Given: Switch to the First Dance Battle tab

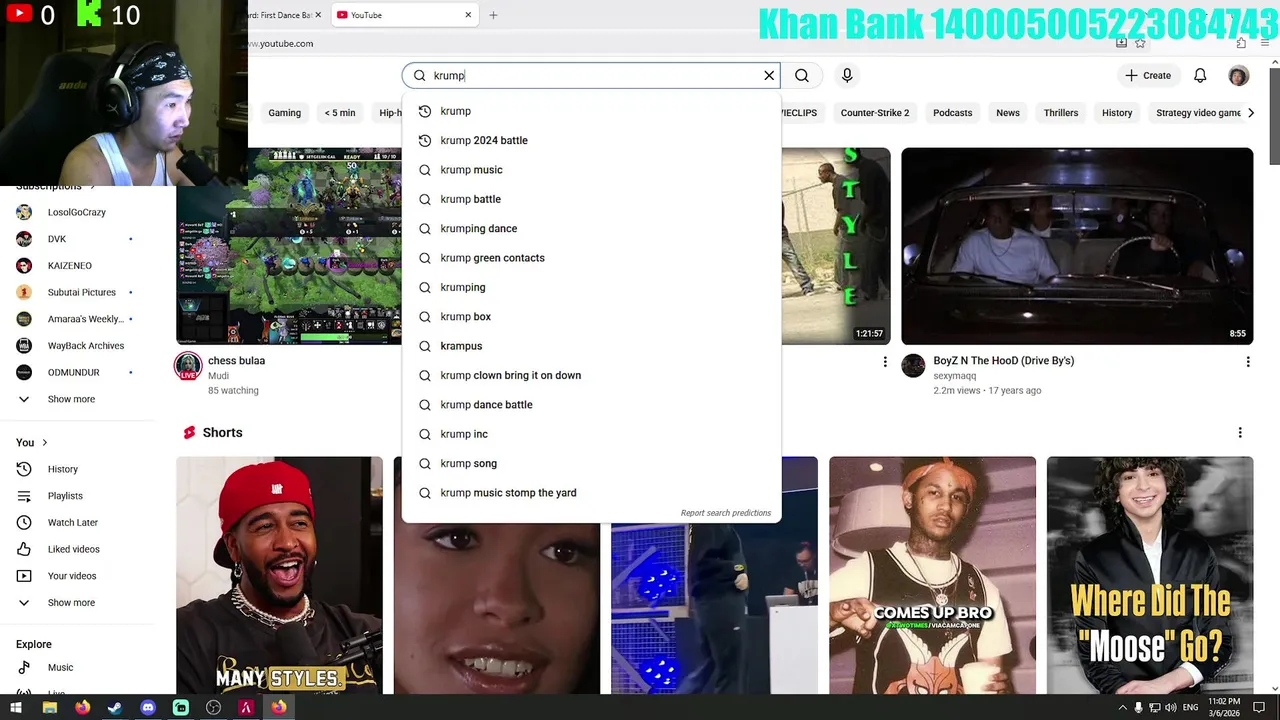Looking at the screenshot, I should point(280,15).
